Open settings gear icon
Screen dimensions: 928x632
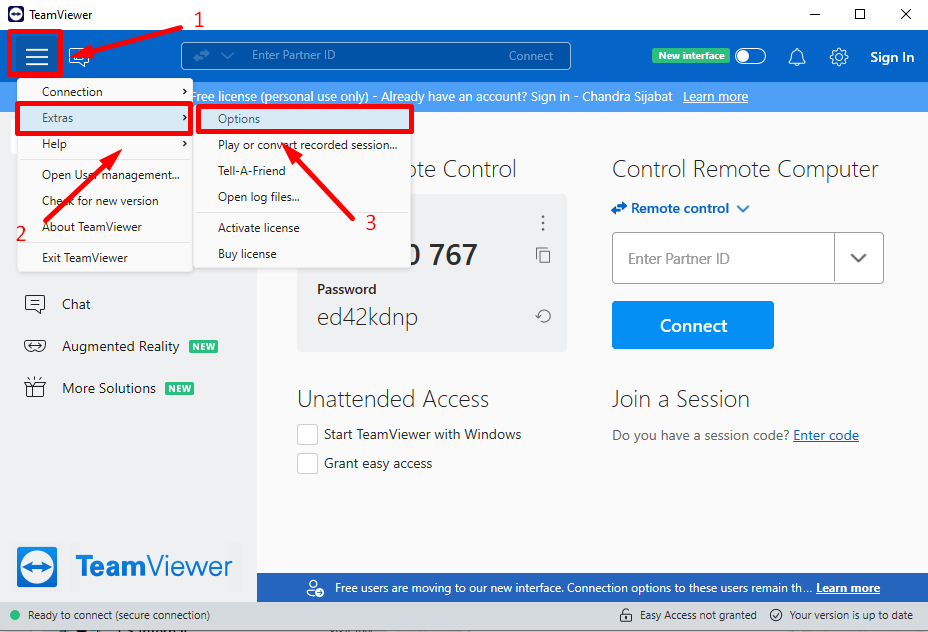(839, 57)
